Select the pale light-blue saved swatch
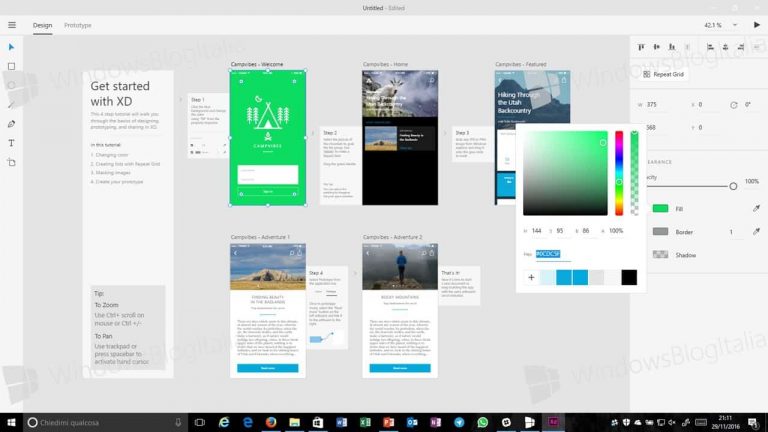The image size is (768, 432). coord(548,277)
